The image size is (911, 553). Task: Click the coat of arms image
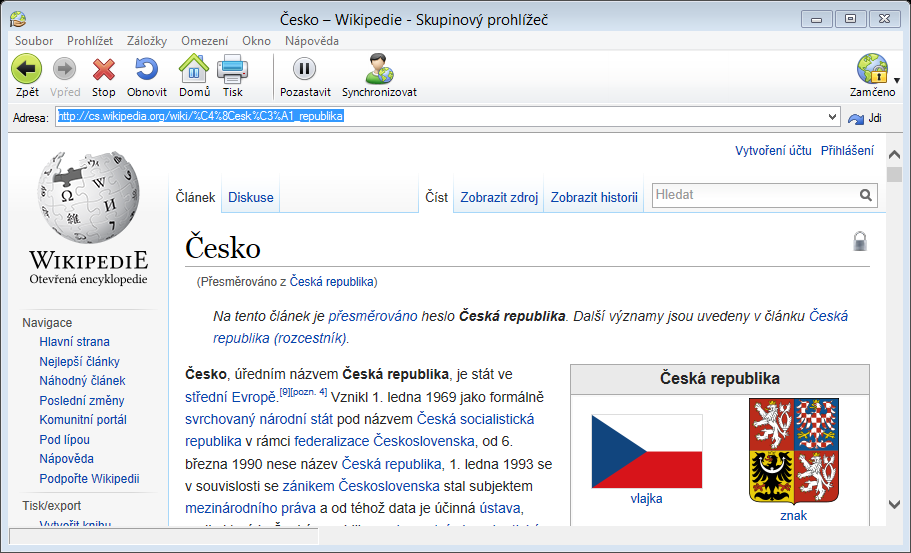pos(794,451)
